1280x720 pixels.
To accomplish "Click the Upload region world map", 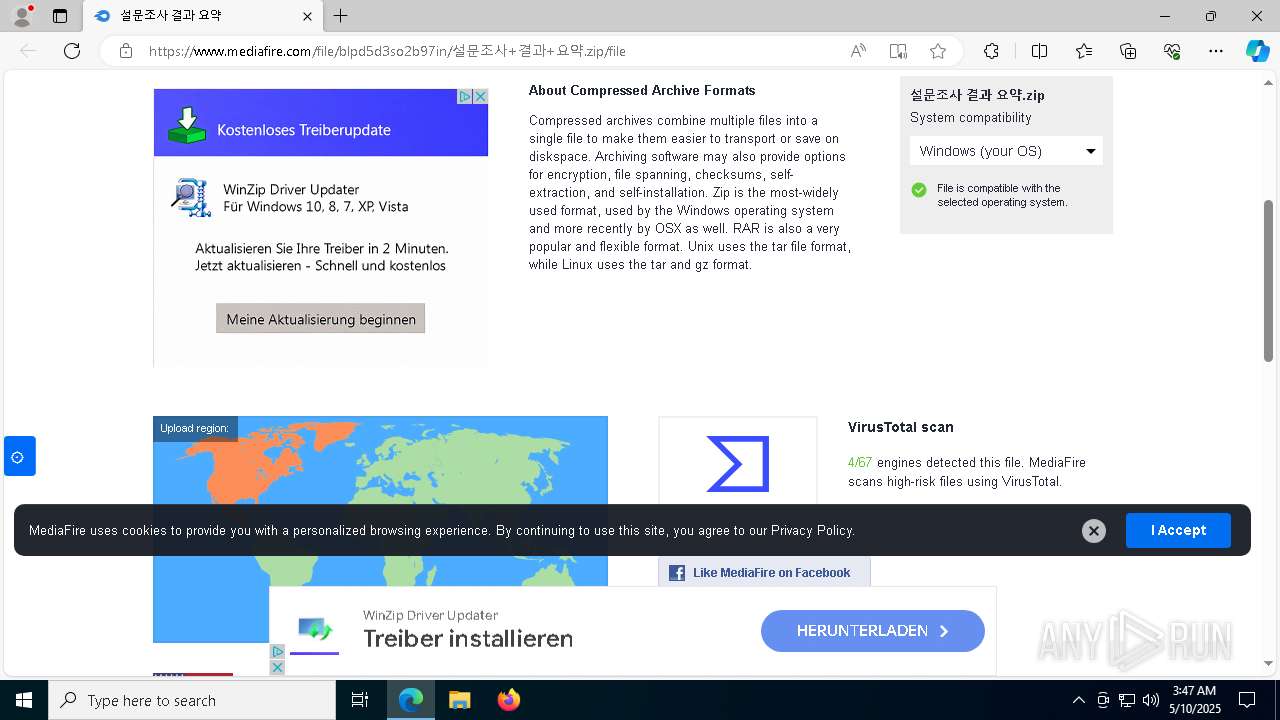I will point(380,529).
